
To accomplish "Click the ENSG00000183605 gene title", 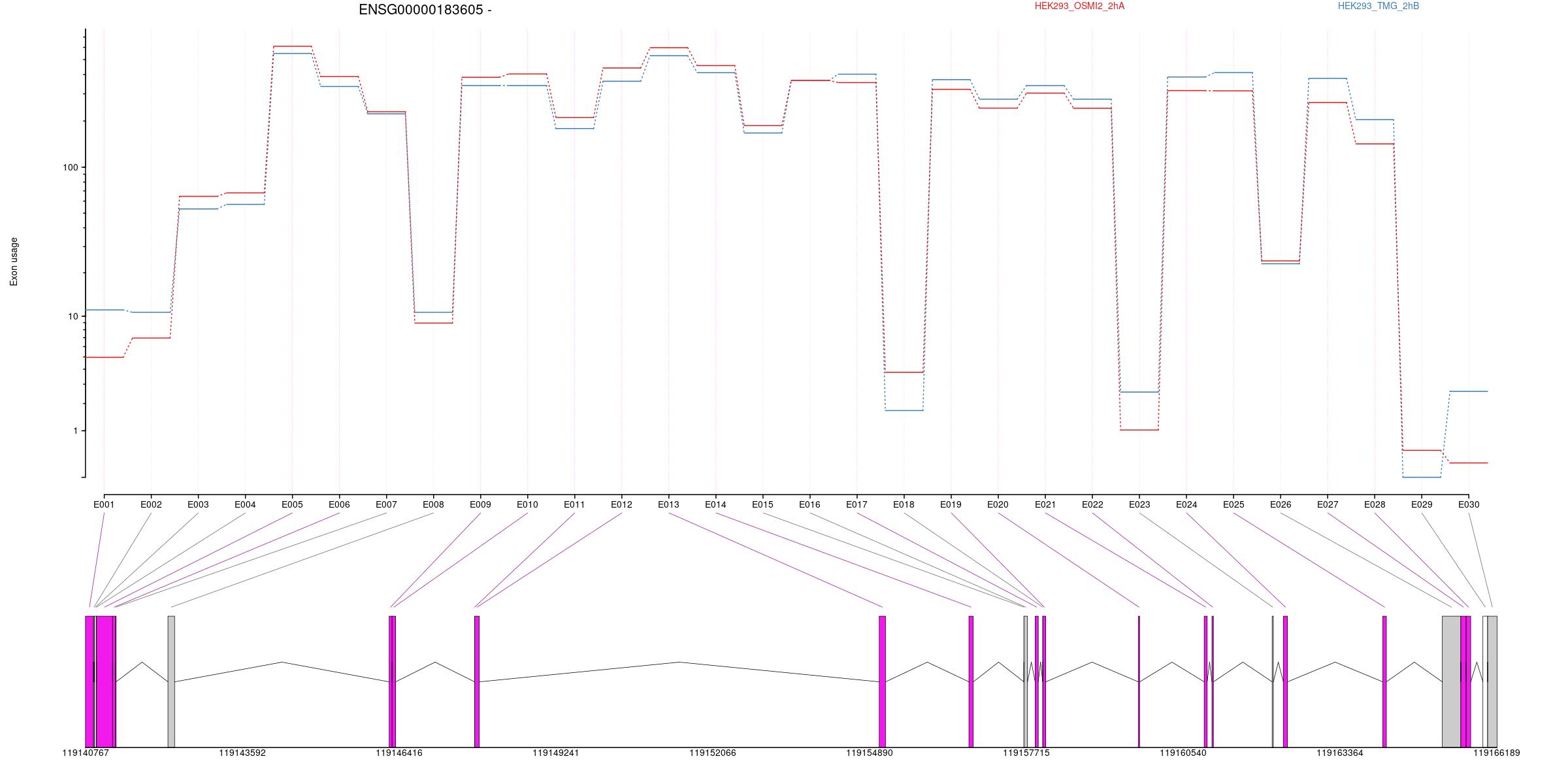I will 425,10.
